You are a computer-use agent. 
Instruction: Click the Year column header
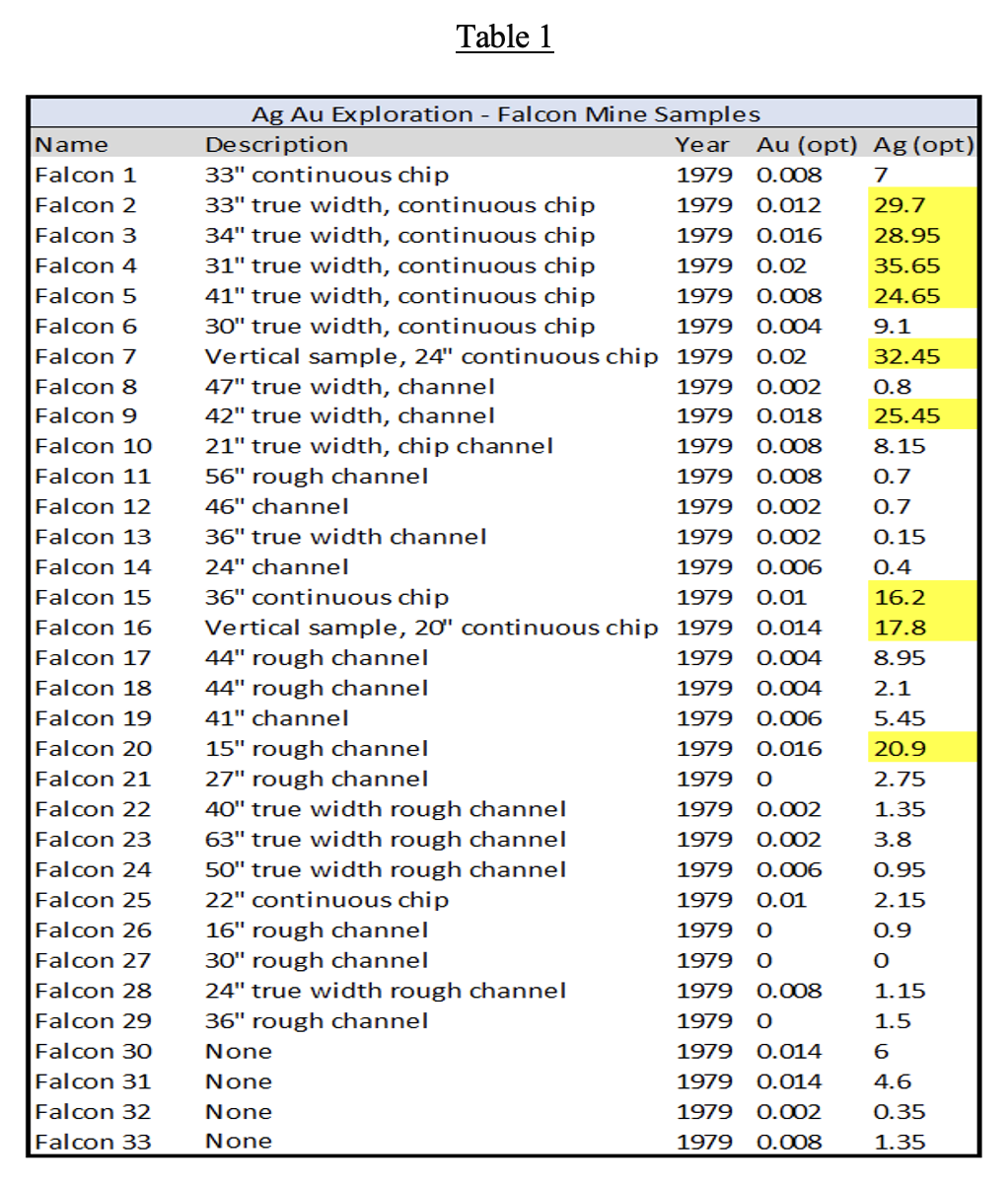tap(702, 145)
